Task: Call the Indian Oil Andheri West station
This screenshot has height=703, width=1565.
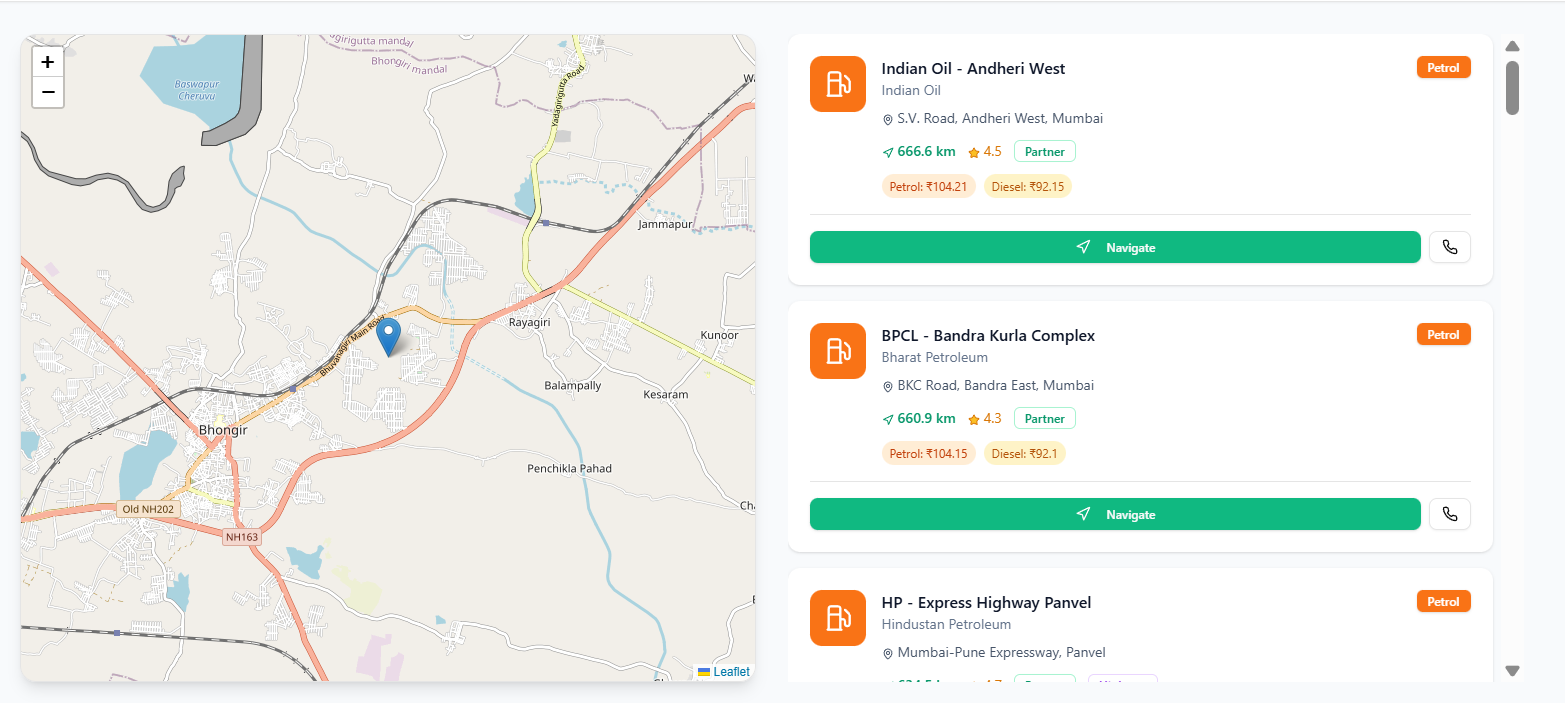Action: (x=1450, y=247)
